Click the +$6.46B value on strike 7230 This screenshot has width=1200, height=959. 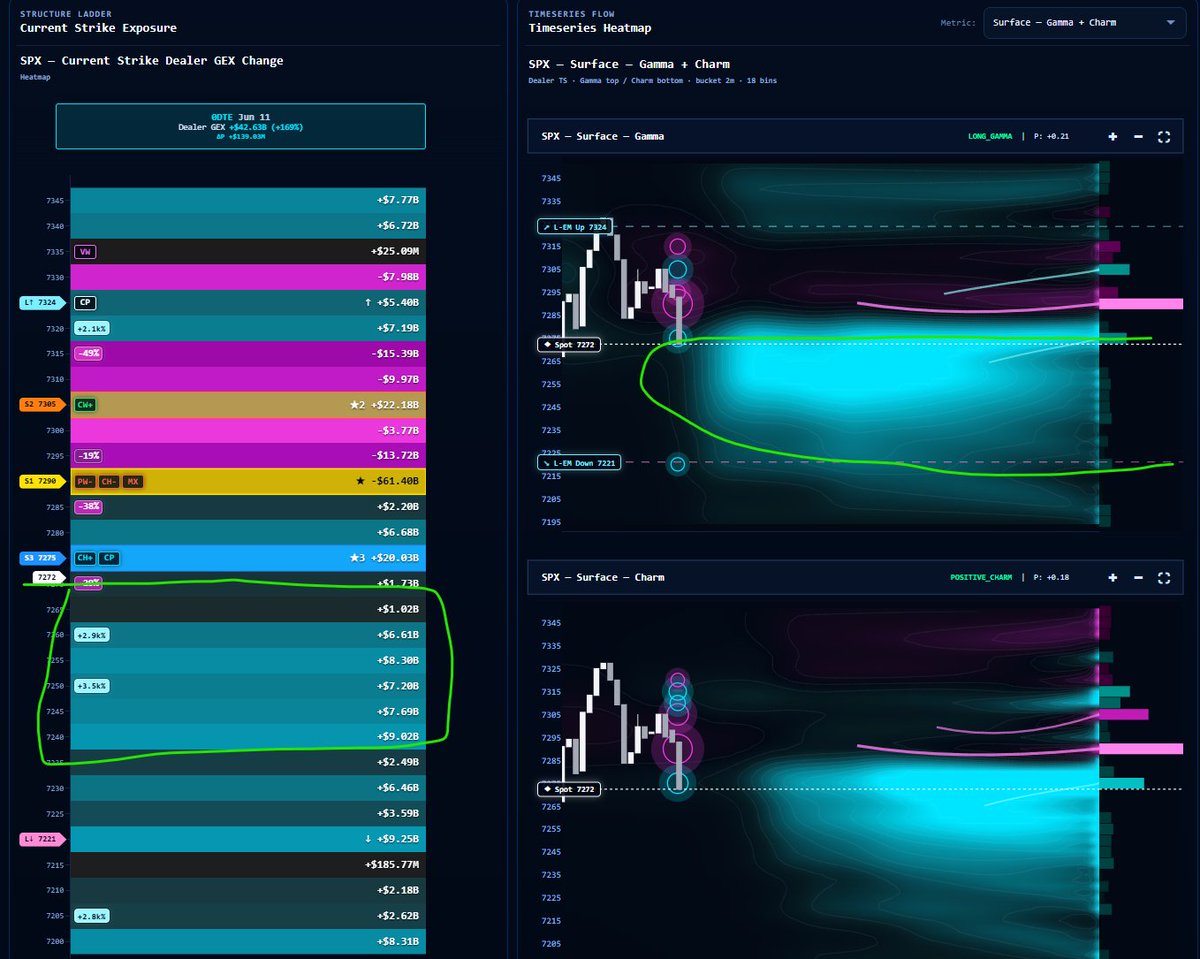click(396, 788)
